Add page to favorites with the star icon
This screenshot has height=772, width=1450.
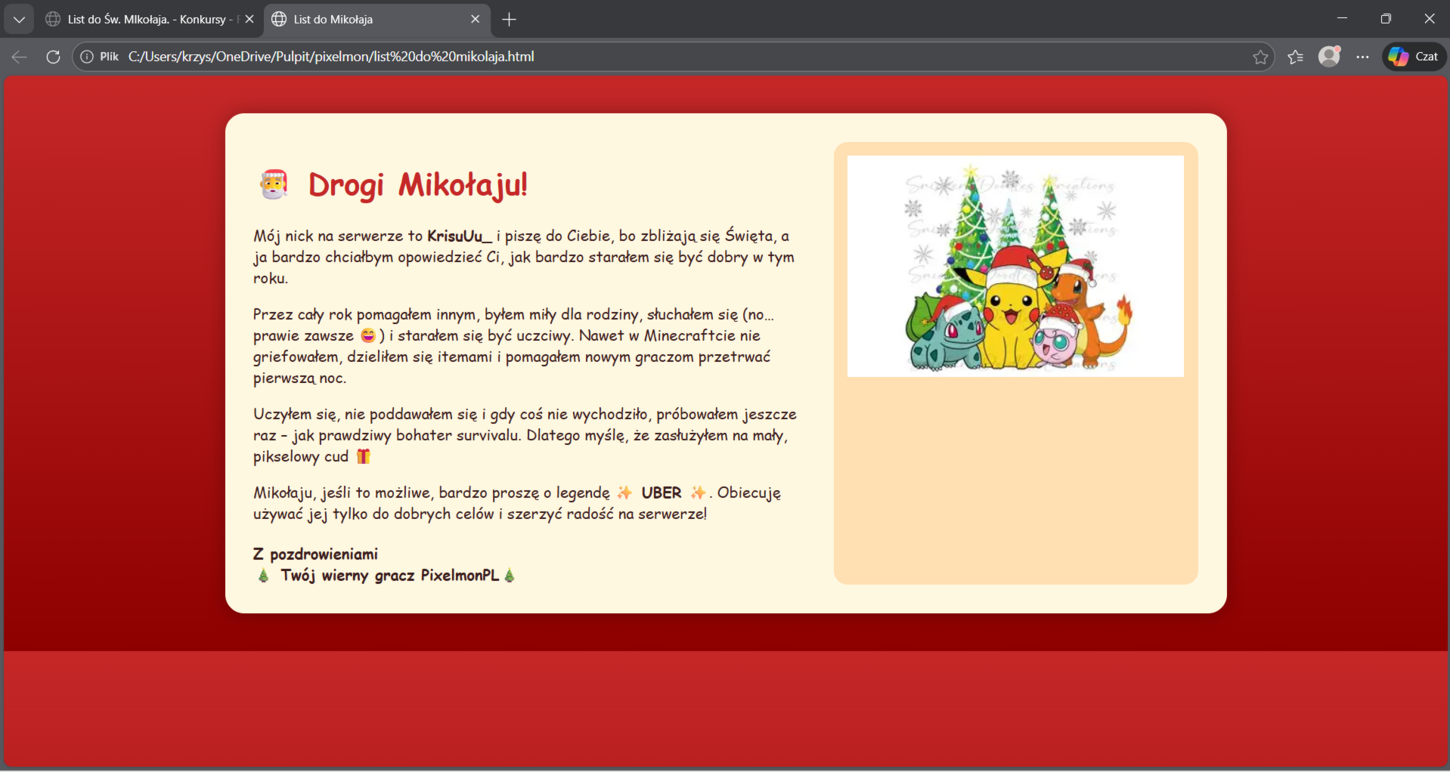(1260, 57)
